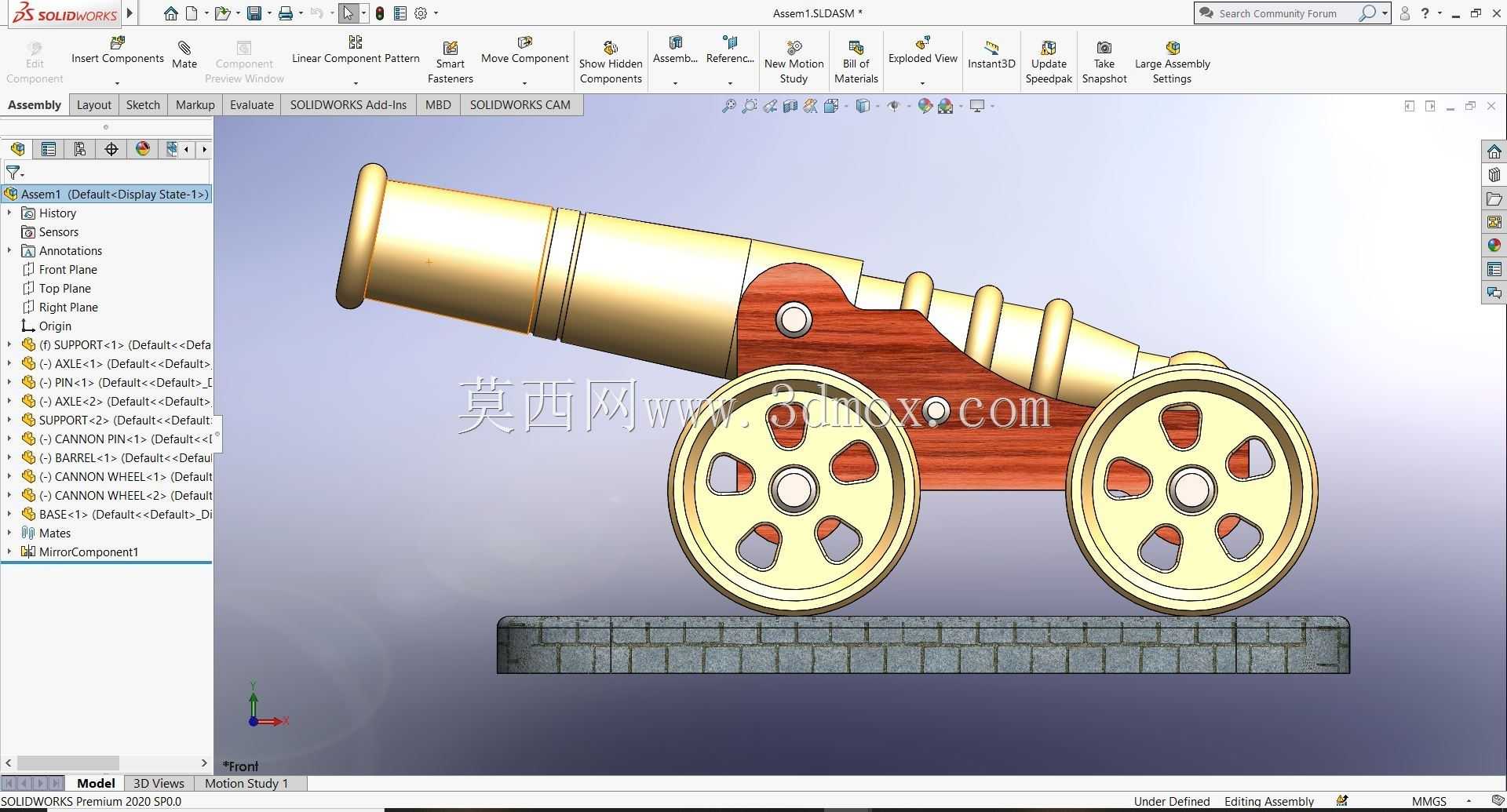1507x812 pixels.
Task: Open Insert Components dropdown arrow
Action: (x=117, y=83)
